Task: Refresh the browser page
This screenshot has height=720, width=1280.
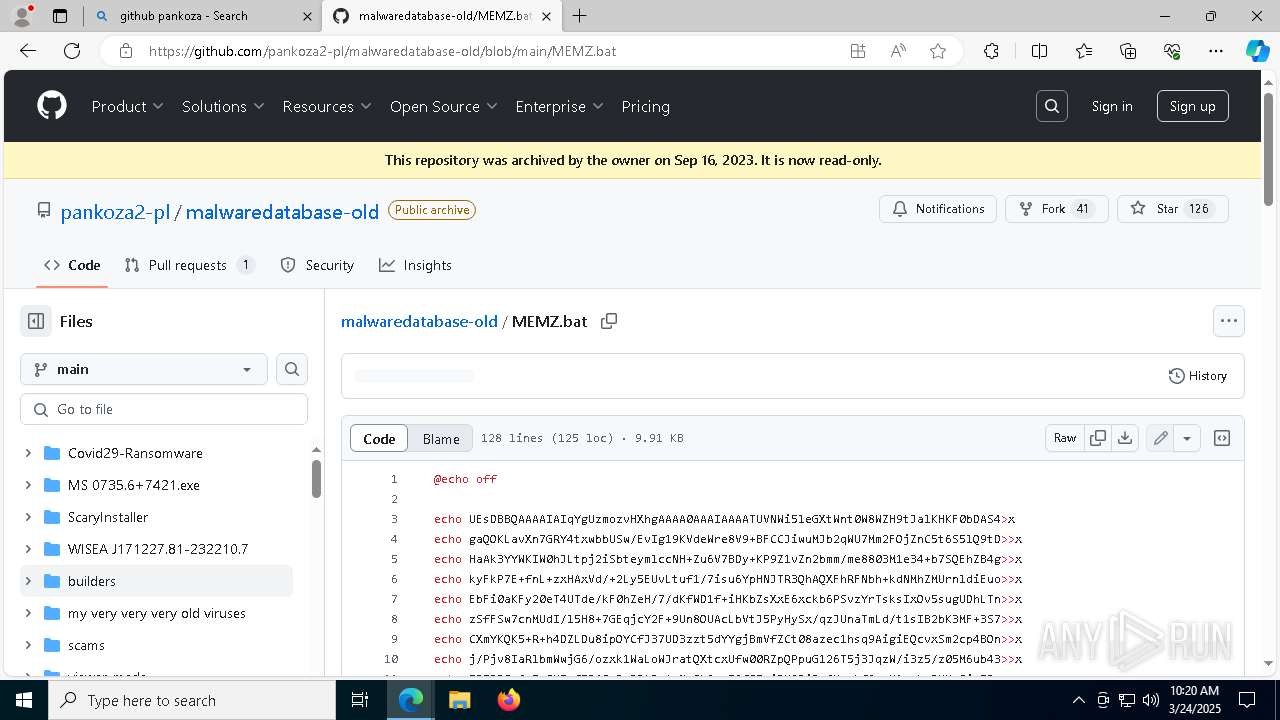Action: (x=72, y=51)
